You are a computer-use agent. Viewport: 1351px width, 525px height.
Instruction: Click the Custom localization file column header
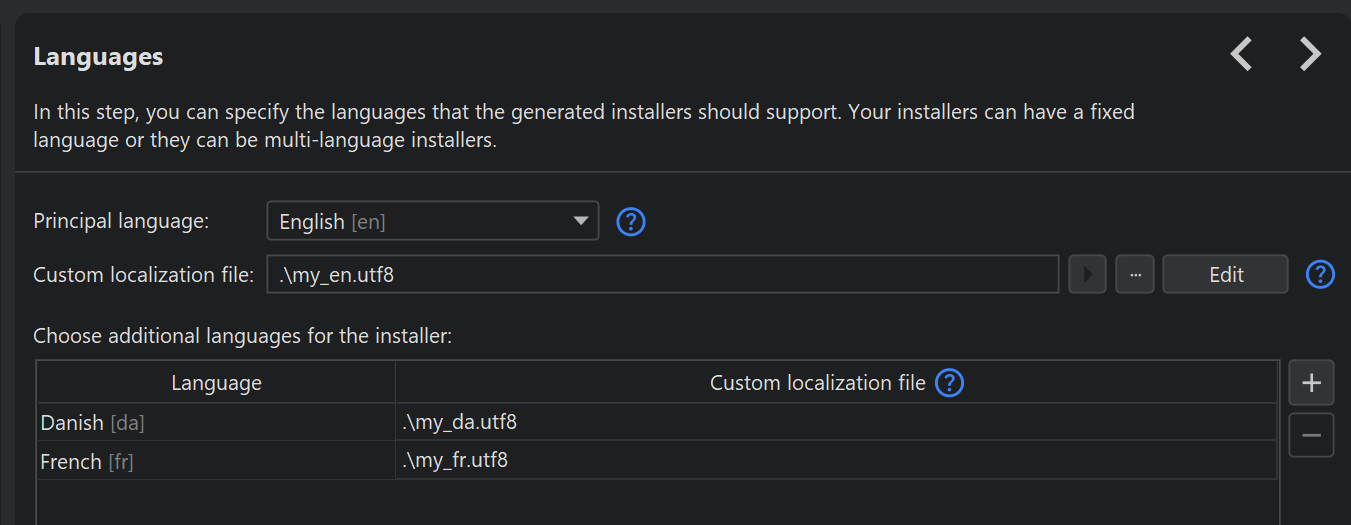pos(817,383)
